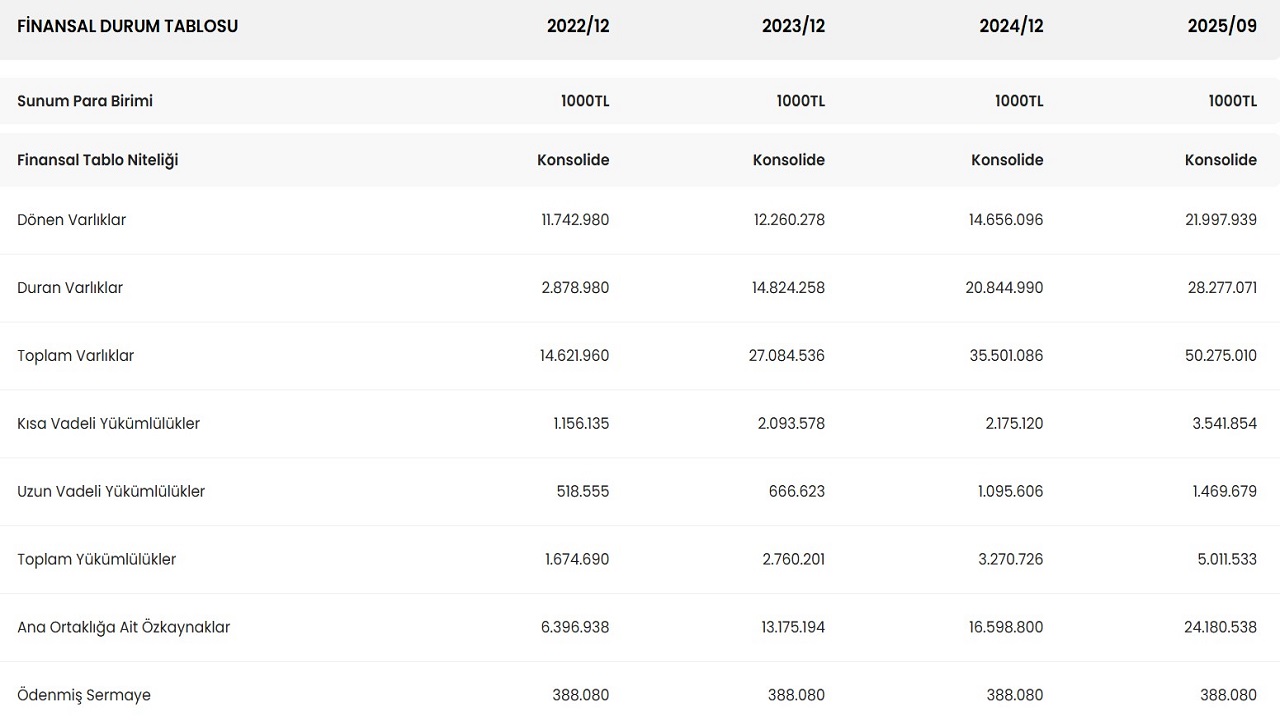Click the Özkaynaklar value 16.598.800
The image size is (1280, 720).
[1006, 628]
